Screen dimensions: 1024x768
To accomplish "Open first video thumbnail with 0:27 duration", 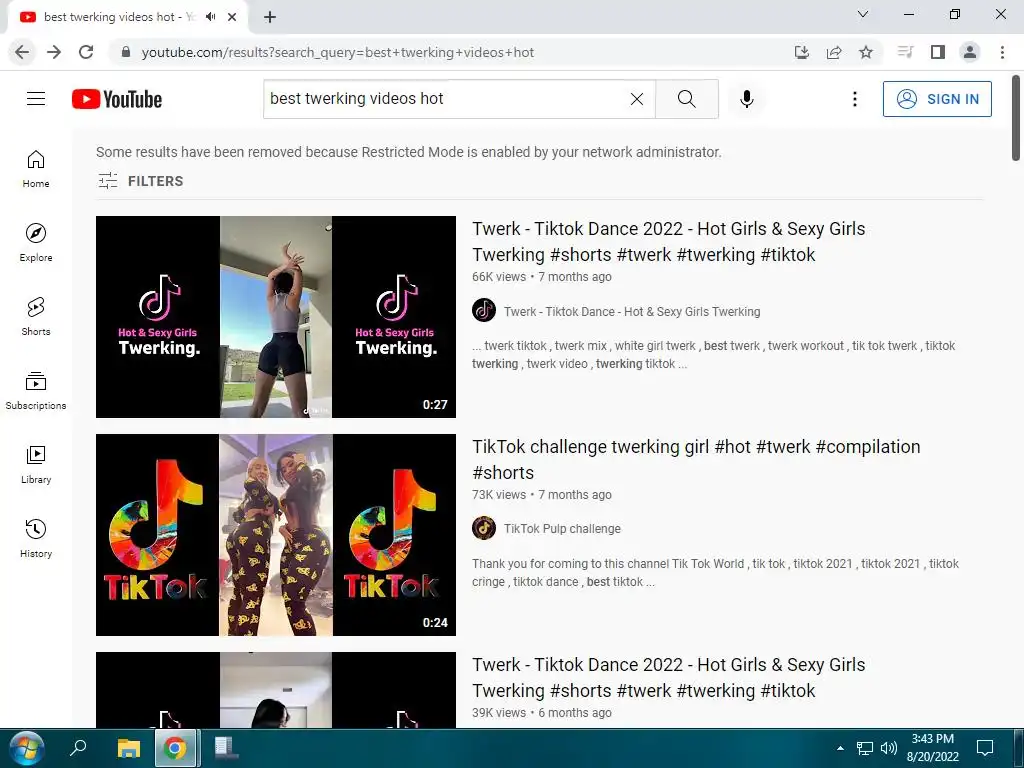I will (276, 317).
